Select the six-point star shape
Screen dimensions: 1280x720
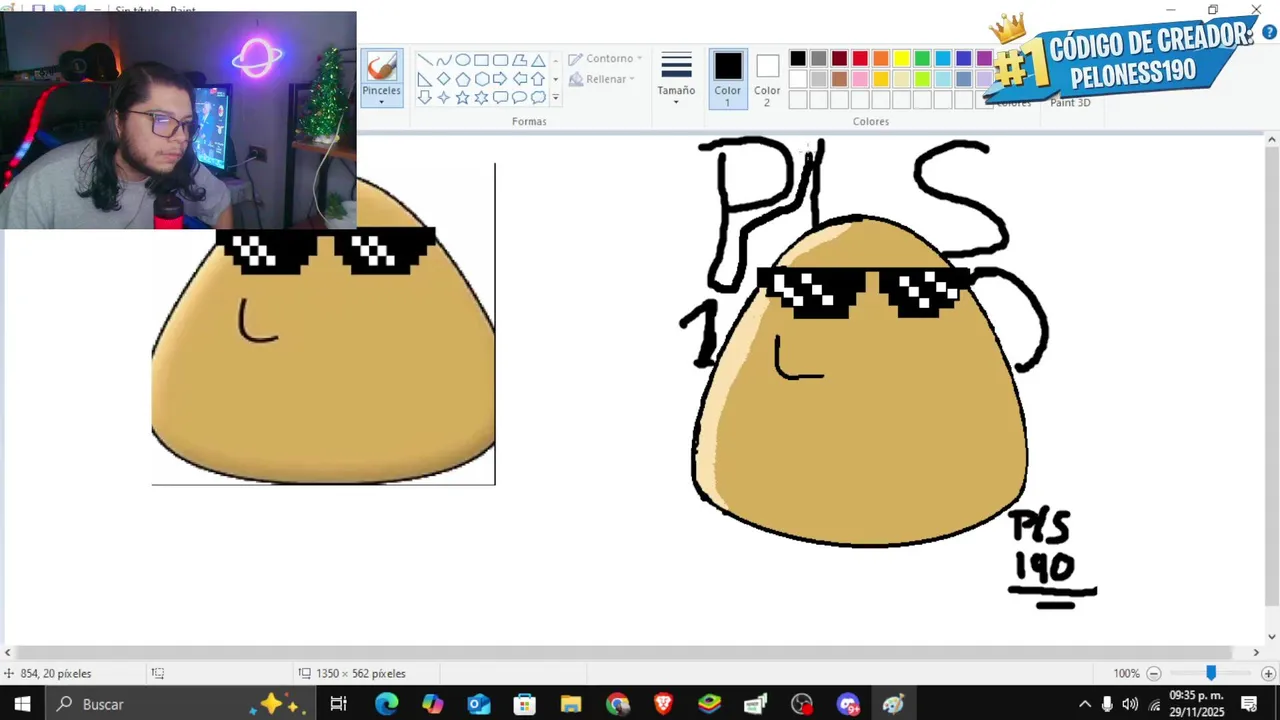click(481, 97)
